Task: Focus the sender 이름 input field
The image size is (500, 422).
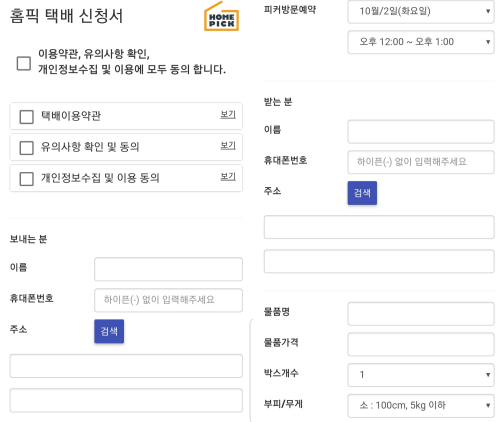Action: [x=168, y=269]
